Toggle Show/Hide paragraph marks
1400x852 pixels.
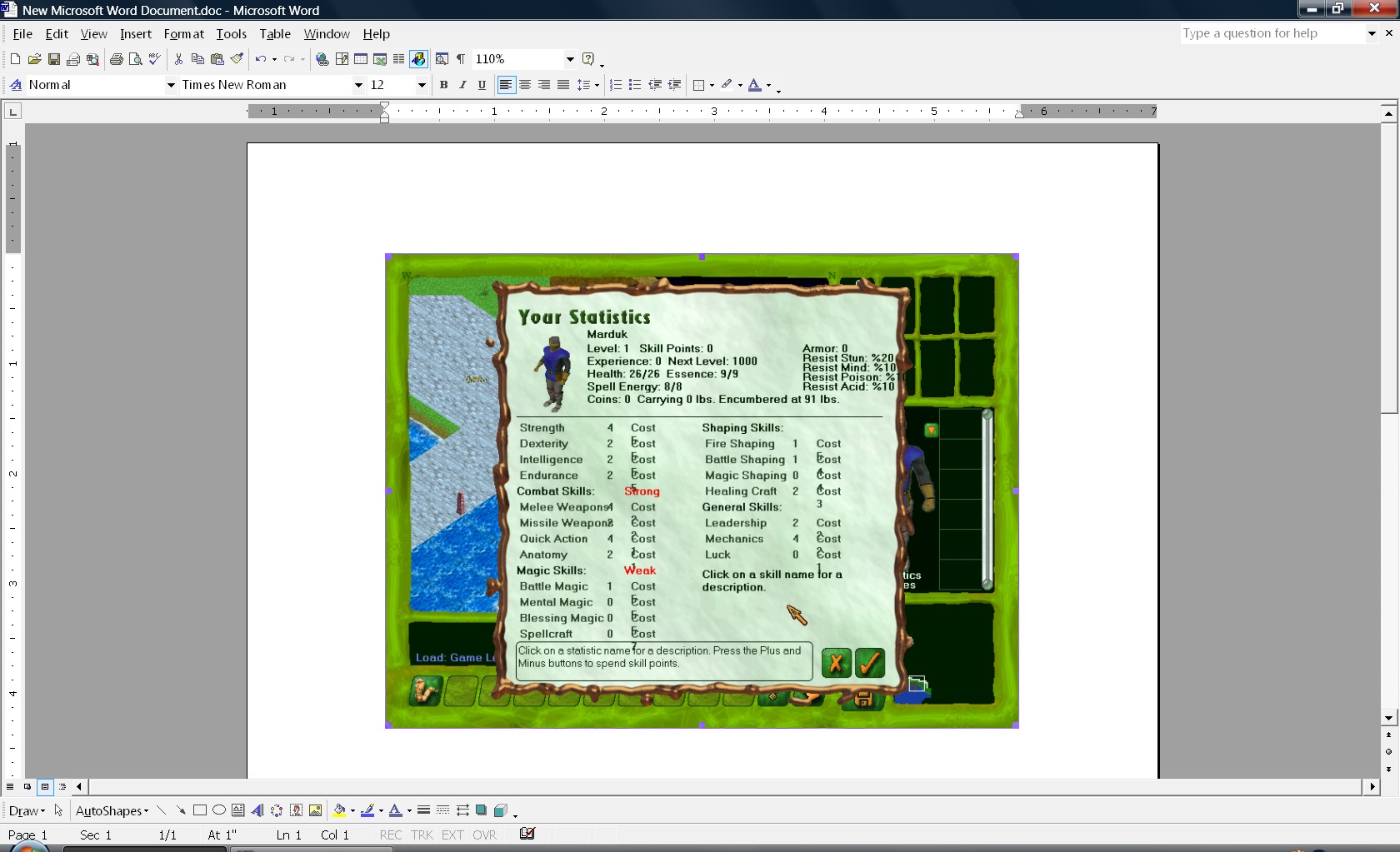point(461,59)
